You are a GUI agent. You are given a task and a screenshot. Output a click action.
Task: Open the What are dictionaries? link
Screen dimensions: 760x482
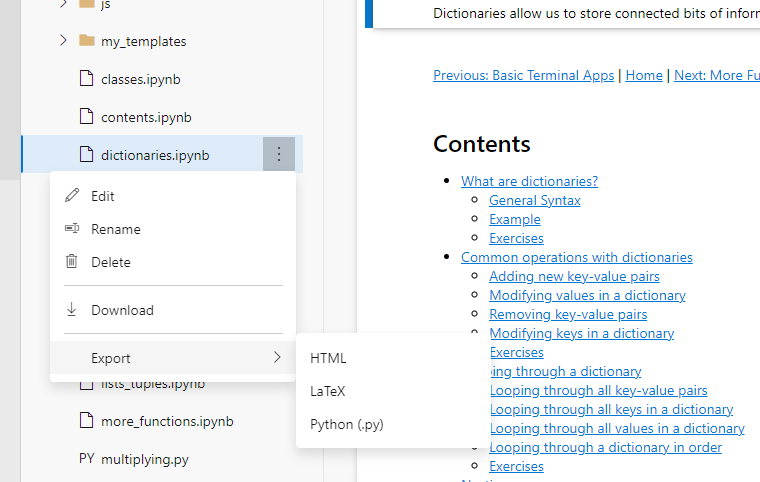tap(529, 181)
